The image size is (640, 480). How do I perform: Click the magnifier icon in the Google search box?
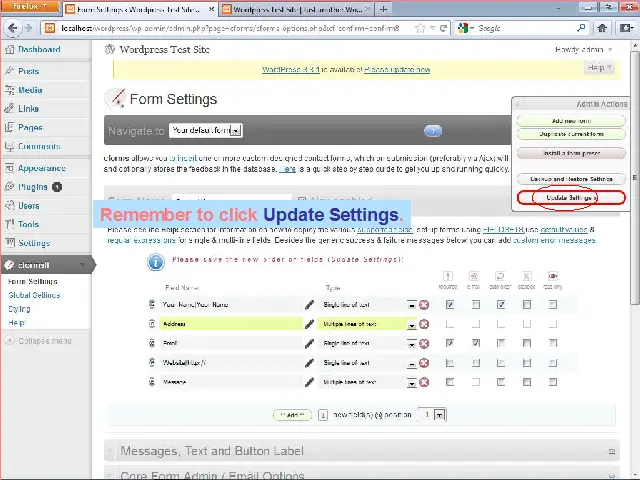(x=581, y=28)
